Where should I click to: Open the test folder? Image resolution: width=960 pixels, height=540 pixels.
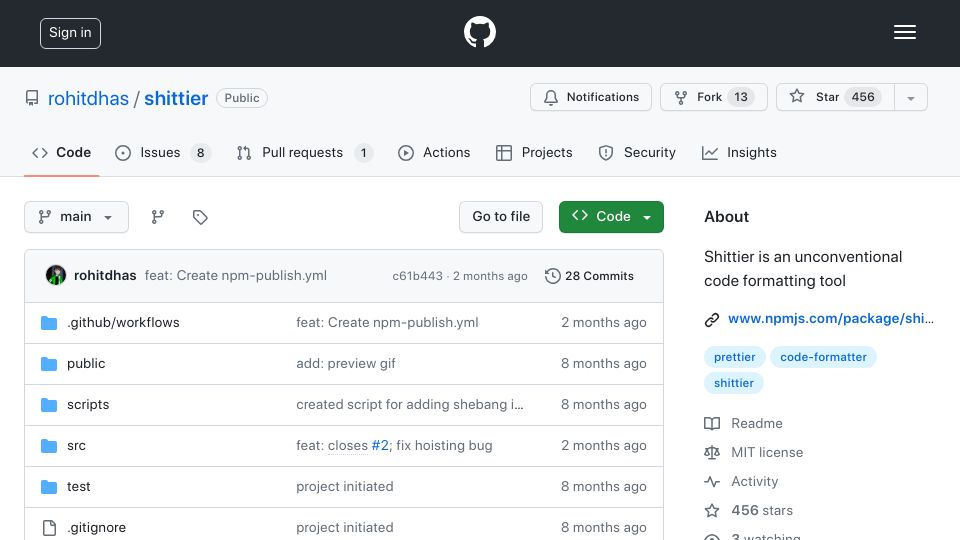[78, 487]
